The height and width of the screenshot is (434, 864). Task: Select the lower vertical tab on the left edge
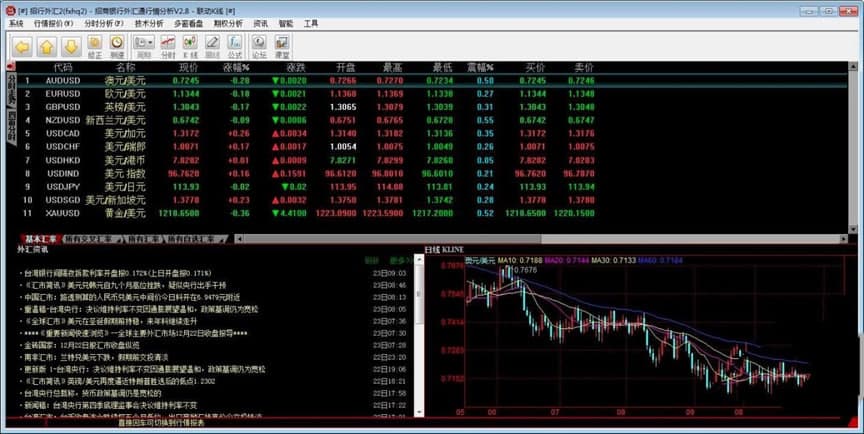[x=11, y=127]
